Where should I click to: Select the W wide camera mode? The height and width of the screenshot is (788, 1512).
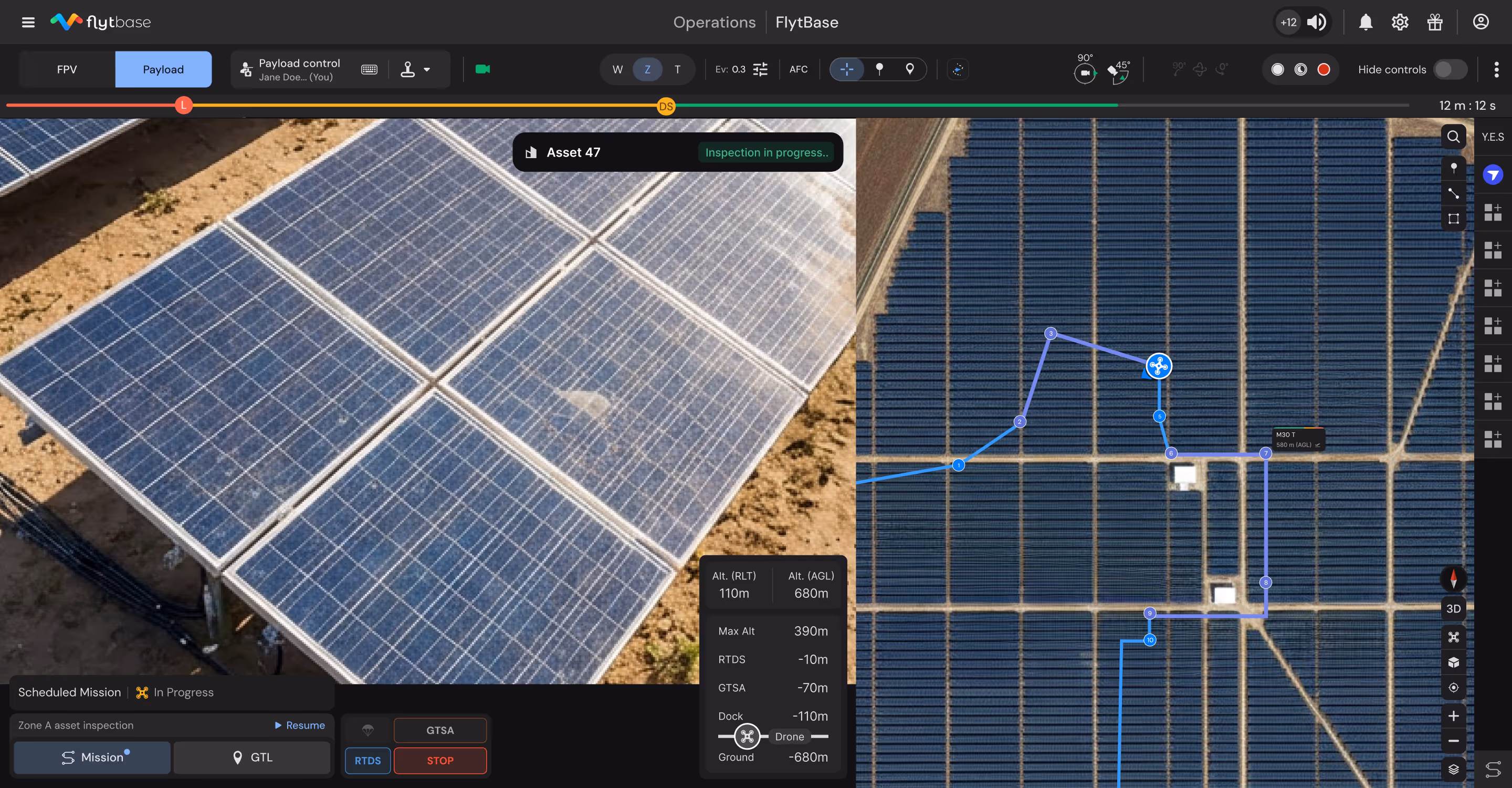[x=617, y=69]
